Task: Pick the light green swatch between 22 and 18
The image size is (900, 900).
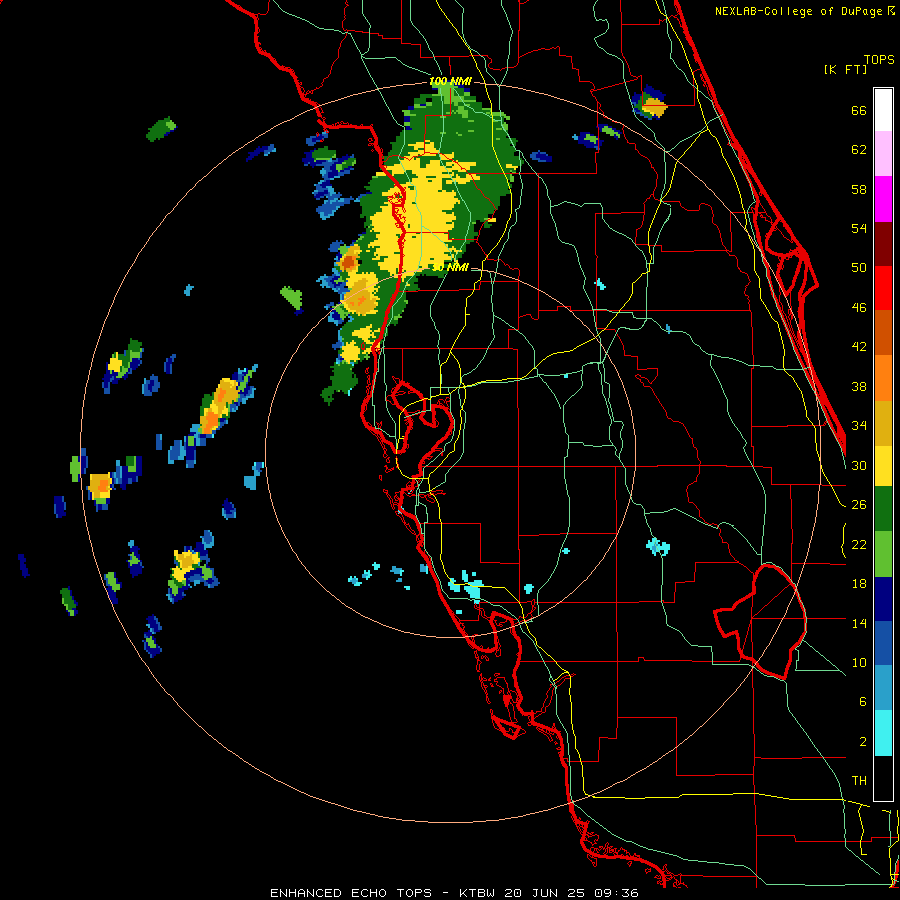Action: click(x=883, y=554)
